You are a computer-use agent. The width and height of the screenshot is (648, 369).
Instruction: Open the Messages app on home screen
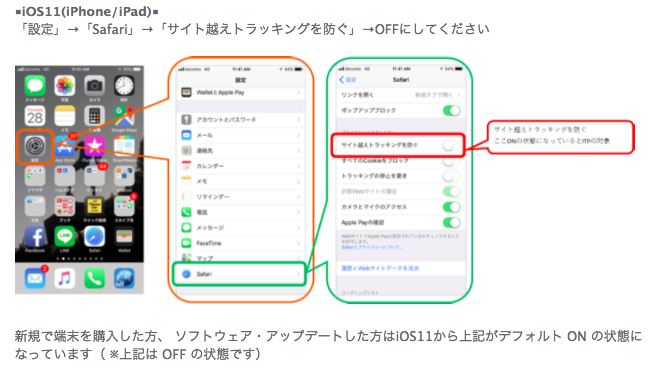click(x=35, y=86)
